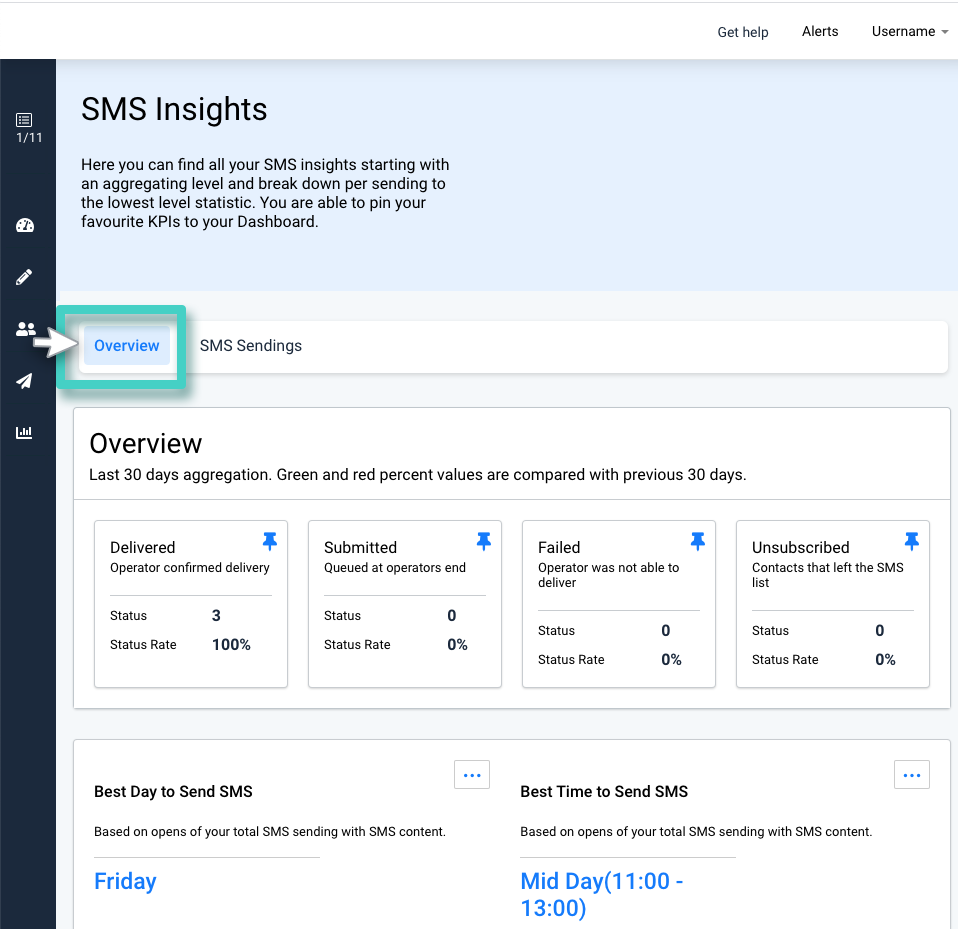Click the Delivered status count 3
The width and height of the screenshot is (958, 929).
point(216,615)
